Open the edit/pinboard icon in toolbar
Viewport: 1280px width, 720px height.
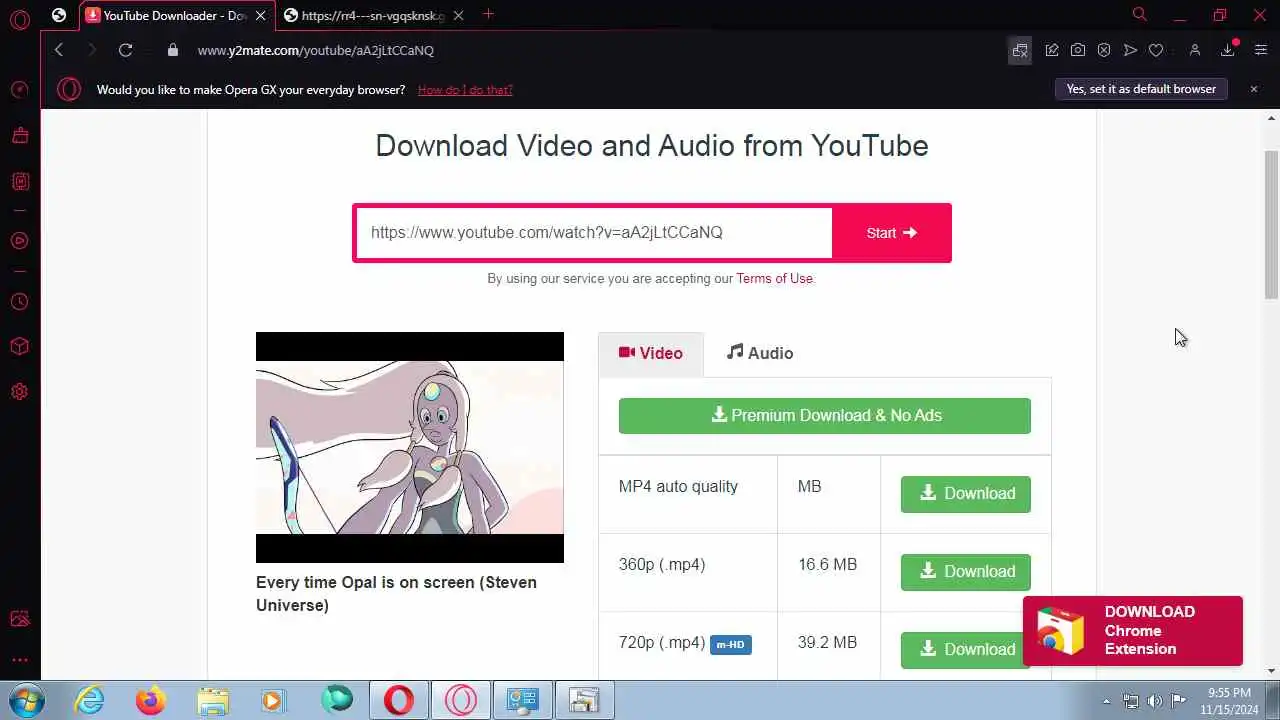pyautogui.click(x=1052, y=50)
